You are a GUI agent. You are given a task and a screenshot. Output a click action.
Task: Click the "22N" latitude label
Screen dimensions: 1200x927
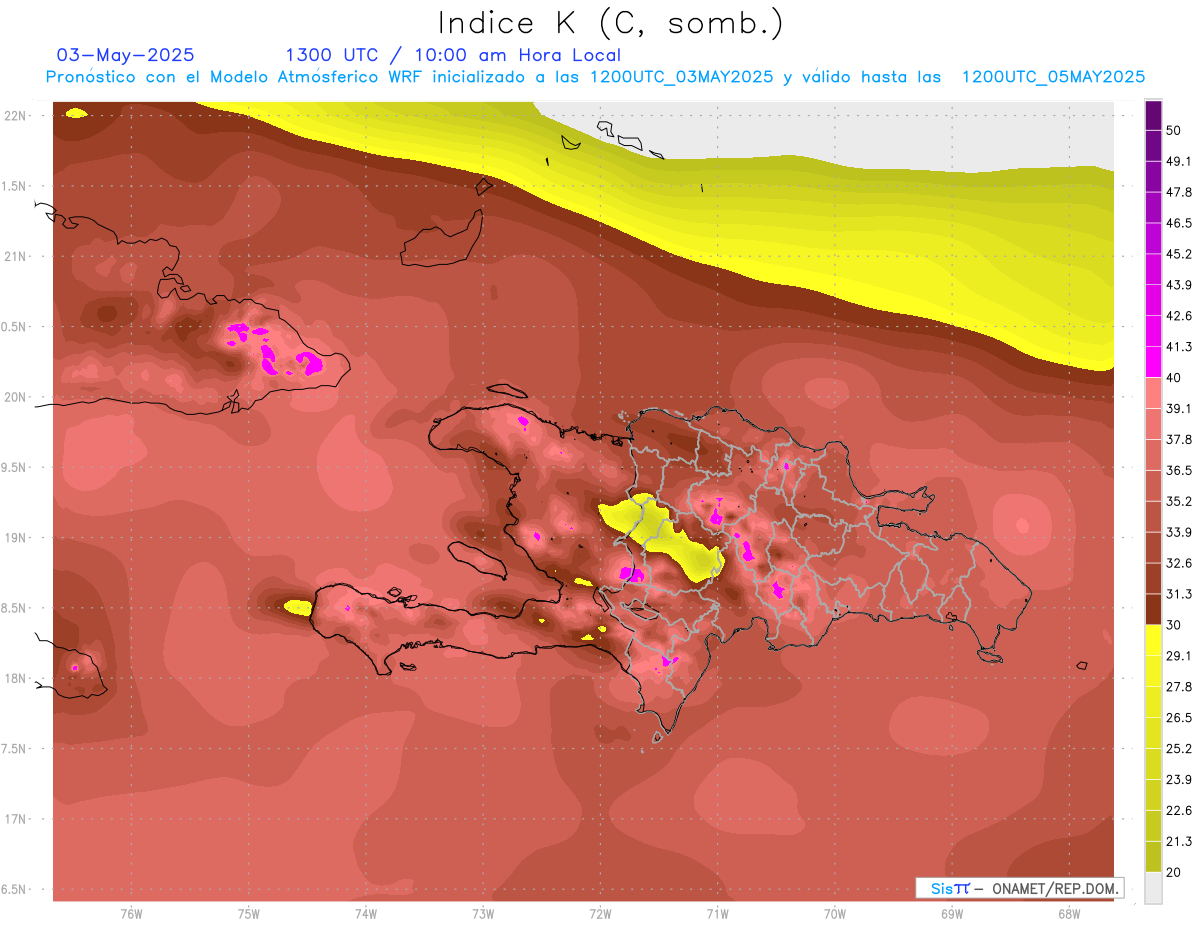point(16,115)
